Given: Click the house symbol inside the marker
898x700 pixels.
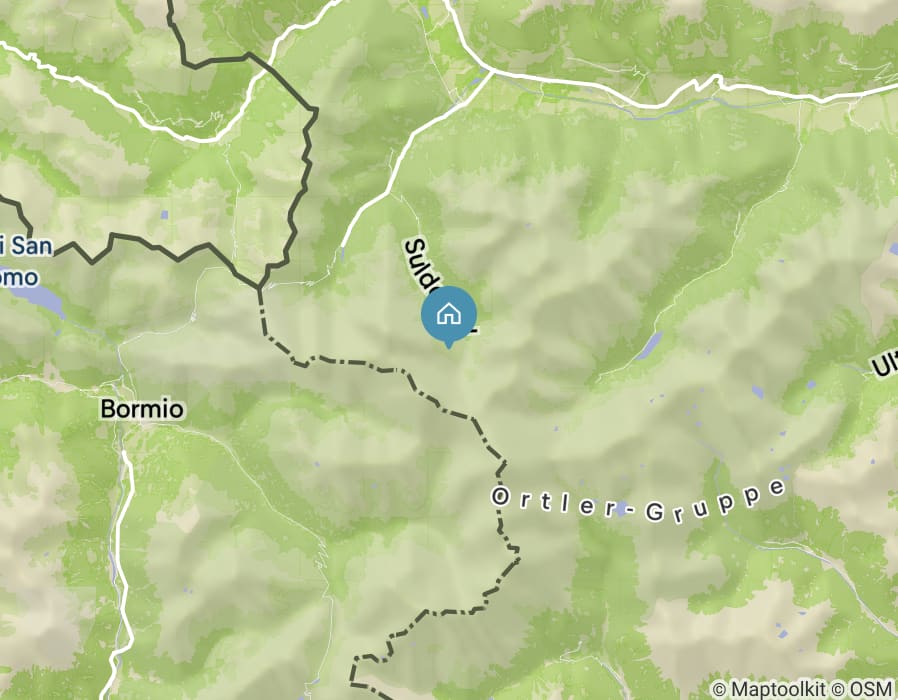Looking at the screenshot, I should (x=448, y=314).
